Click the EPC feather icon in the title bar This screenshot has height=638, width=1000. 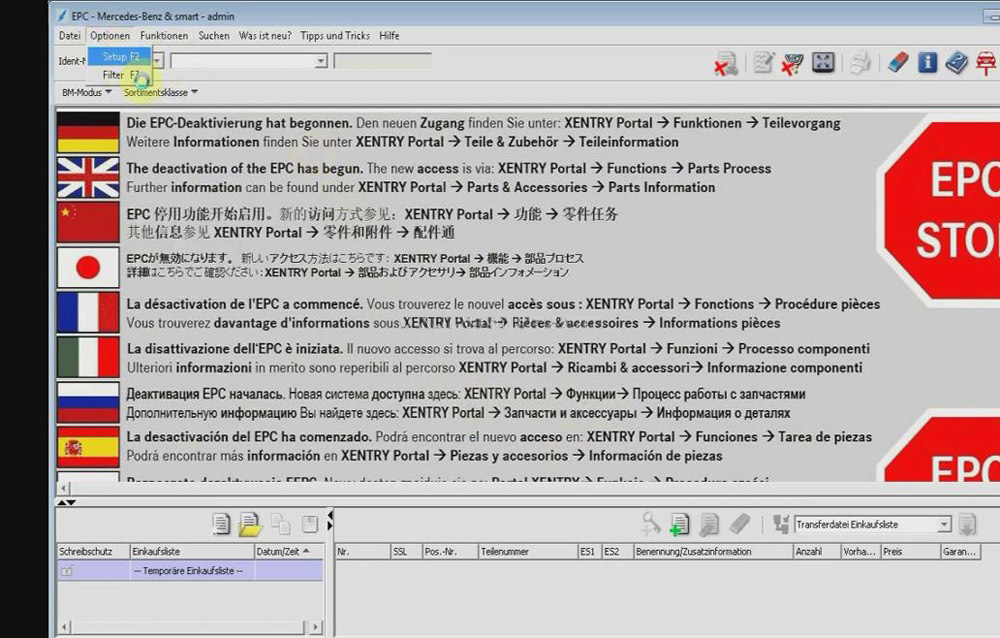pyautogui.click(x=62, y=15)
